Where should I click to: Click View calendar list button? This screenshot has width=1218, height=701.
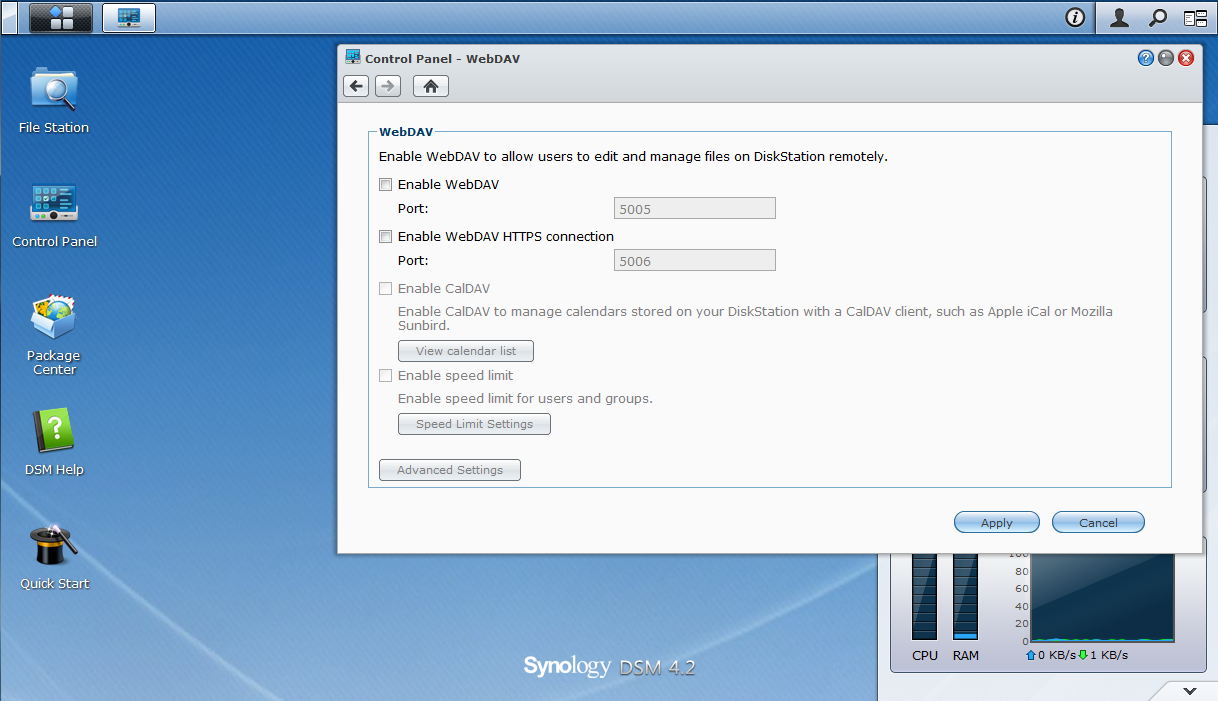coord(466,351)
